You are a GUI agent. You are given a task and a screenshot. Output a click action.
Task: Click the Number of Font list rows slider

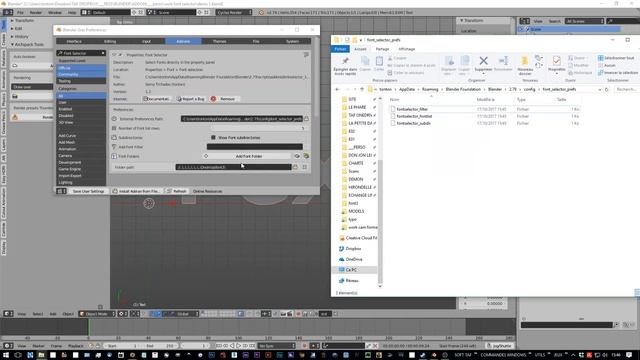(258, 128)
